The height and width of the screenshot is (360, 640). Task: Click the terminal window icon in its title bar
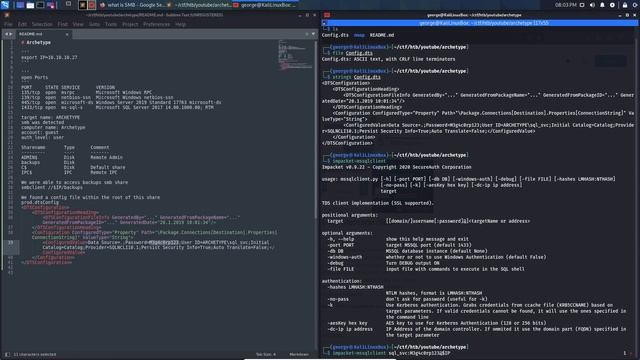click(x=327, y=15)
